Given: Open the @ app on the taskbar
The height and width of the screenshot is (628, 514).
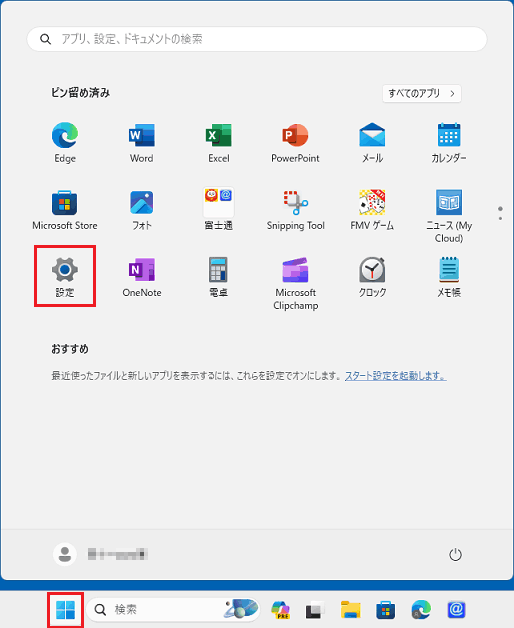Looking at the screenshot, I should click(456, 610).
